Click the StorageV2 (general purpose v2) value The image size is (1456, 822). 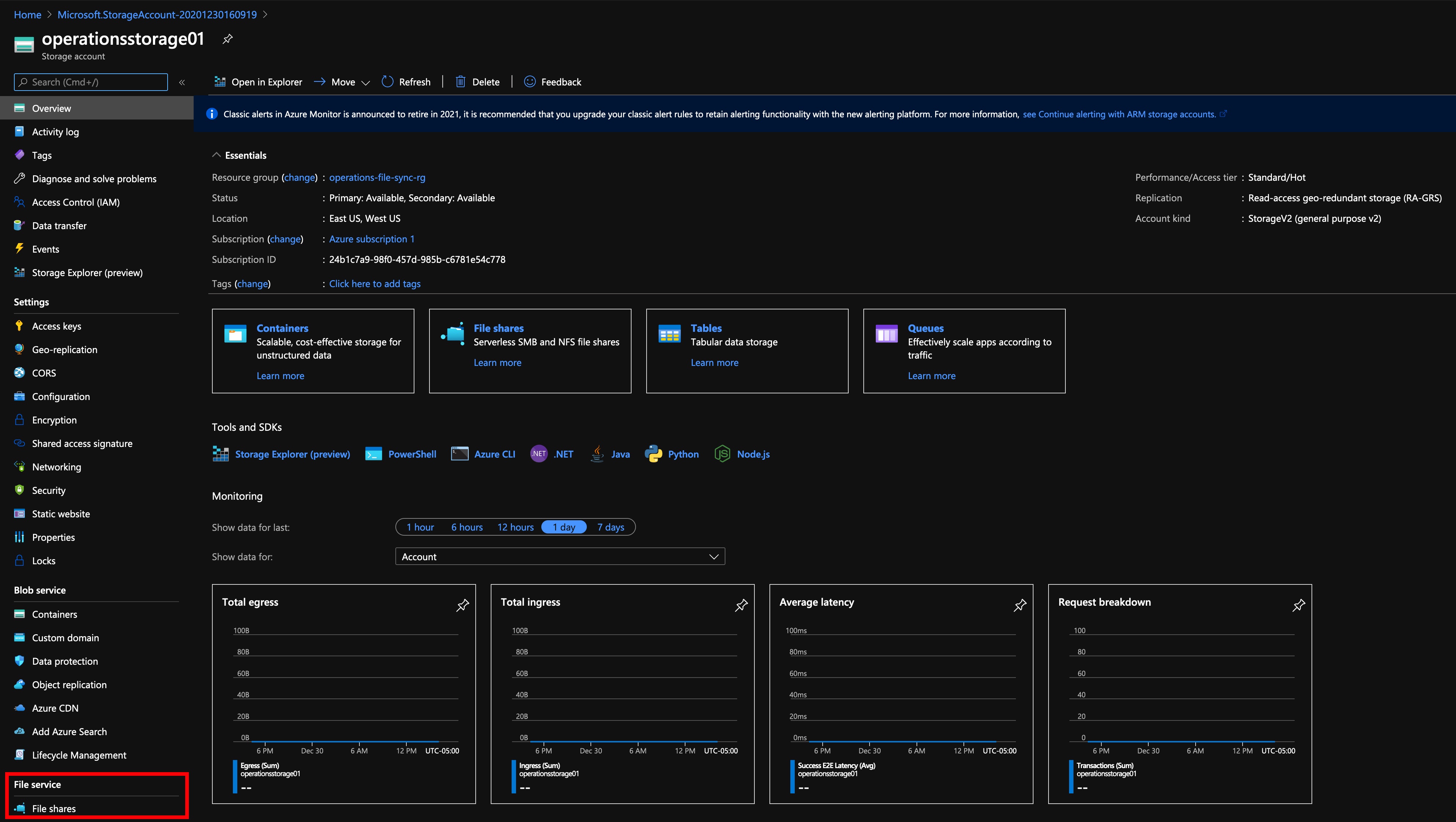pyautogui.click(x=1314, y=219)
